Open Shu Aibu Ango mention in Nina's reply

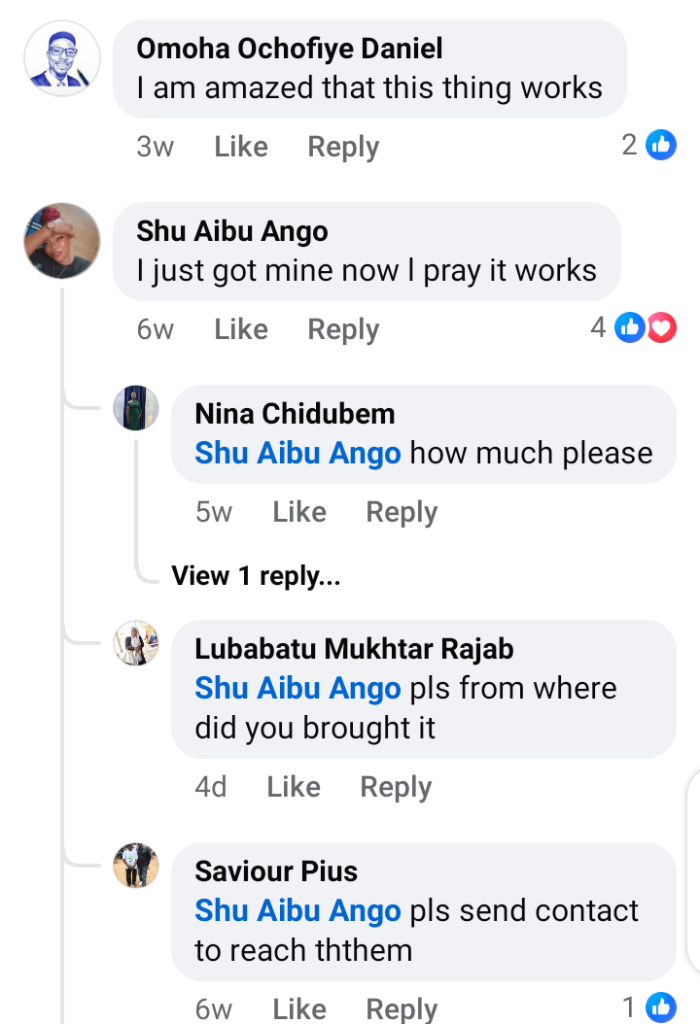[297, 453]
